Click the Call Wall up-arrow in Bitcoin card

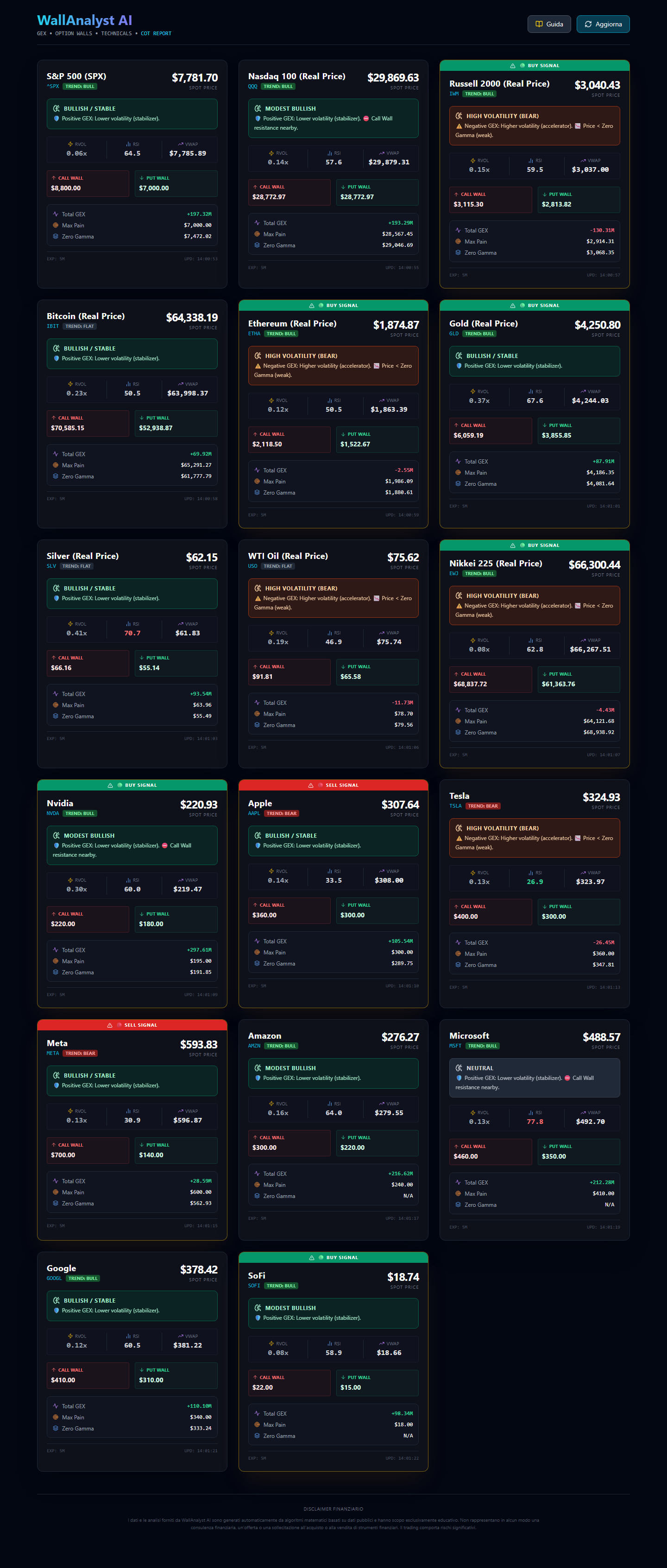pyautogui.click(x=54, y=418)
